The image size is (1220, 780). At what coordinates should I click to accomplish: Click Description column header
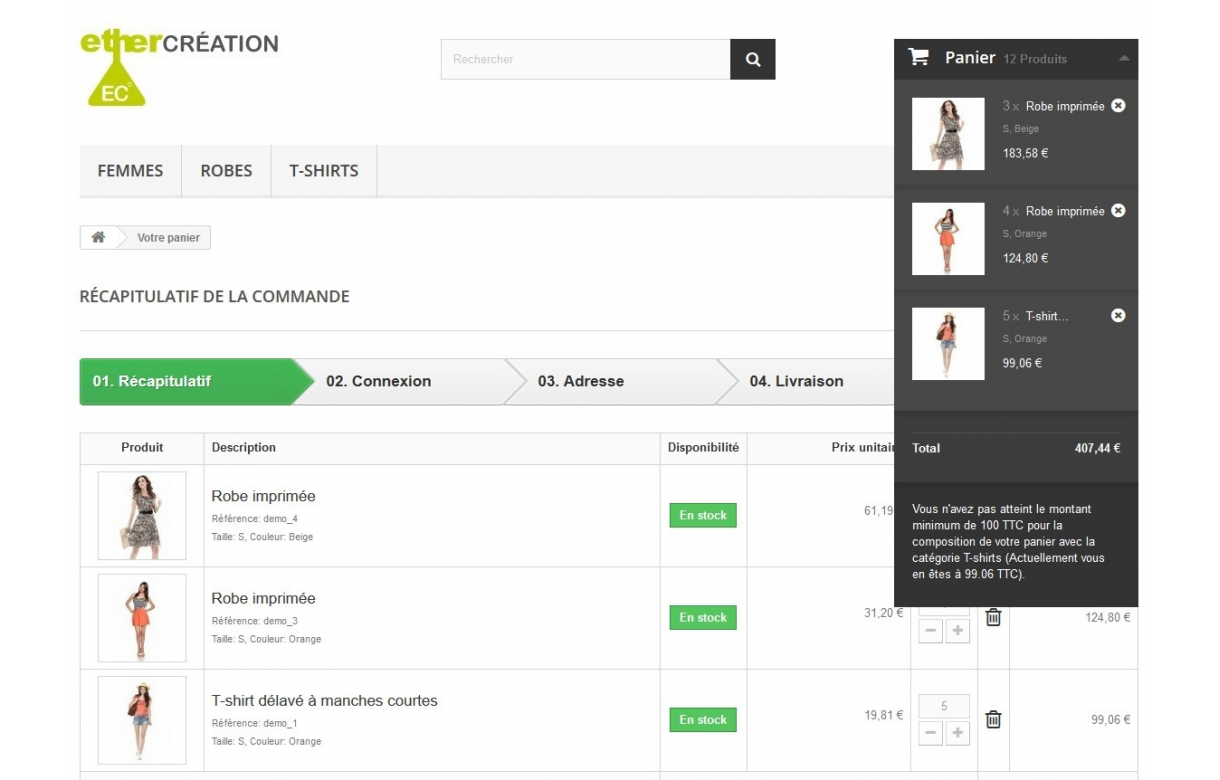point(243,448)
